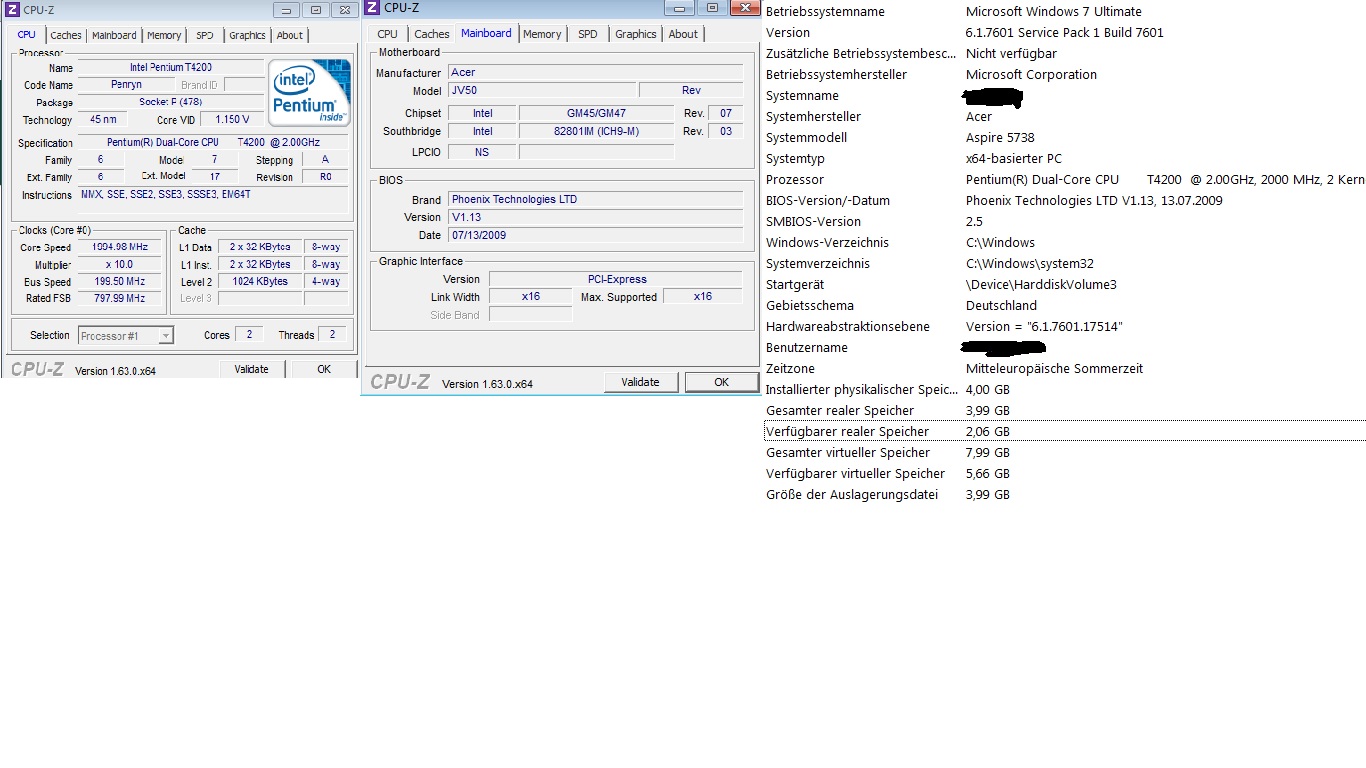Click the Multiplier value 'x 10.0'
Viewport: 1366px width, 768px height.
pos(119,265)
